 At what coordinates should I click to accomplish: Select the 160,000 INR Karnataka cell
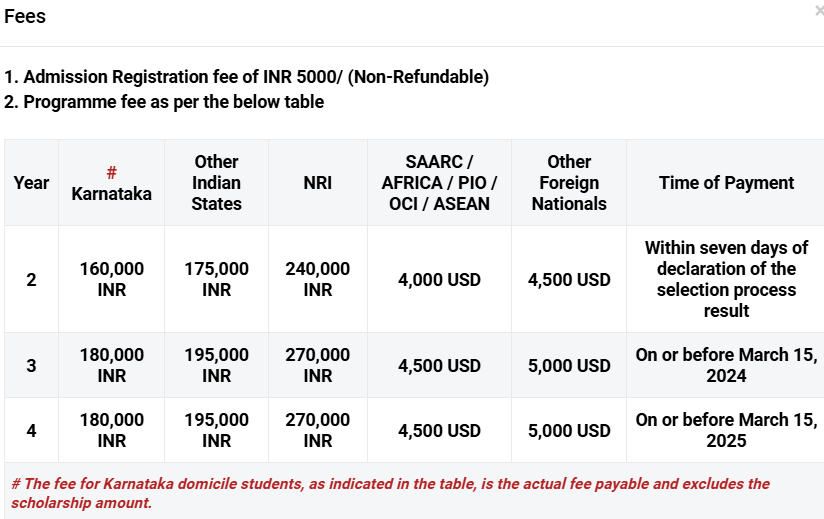point(111,279)
